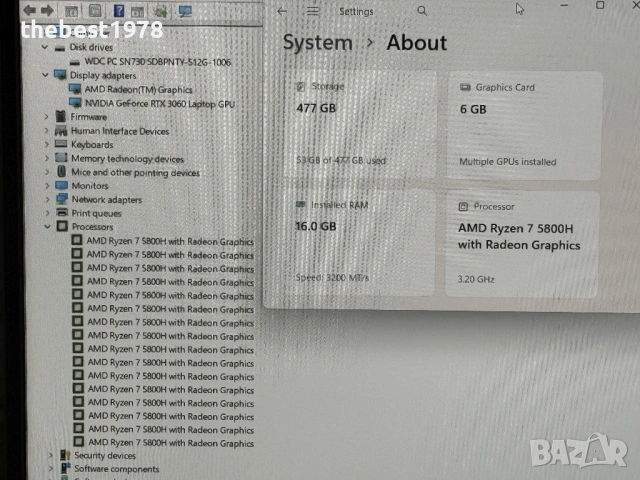
Task: Click the scan for hardware changes monitor icon
Action: tap(185, 11)
